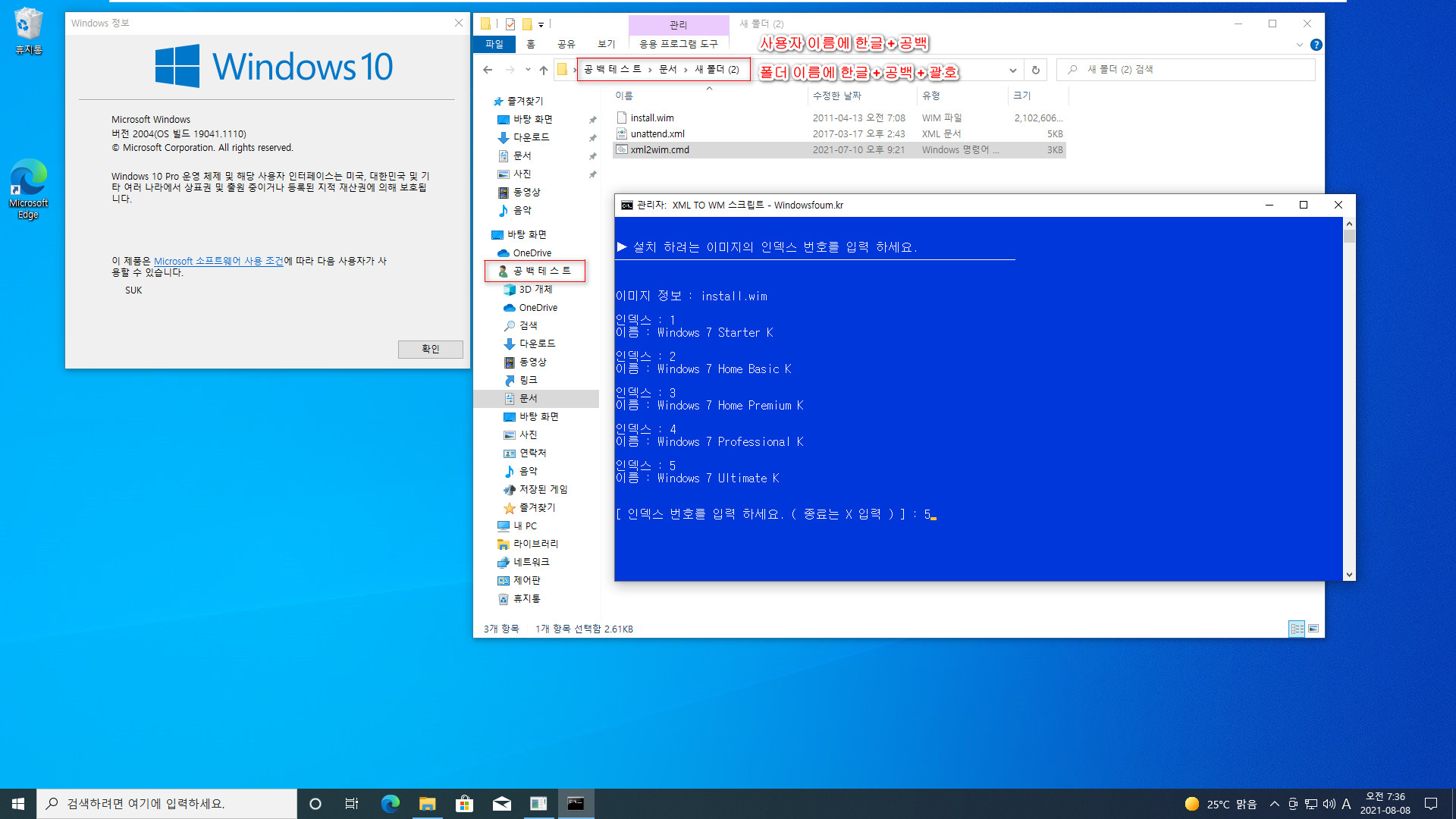
Task: Click the properties quick access toolbar icon
Action: (x=510, y=24)
